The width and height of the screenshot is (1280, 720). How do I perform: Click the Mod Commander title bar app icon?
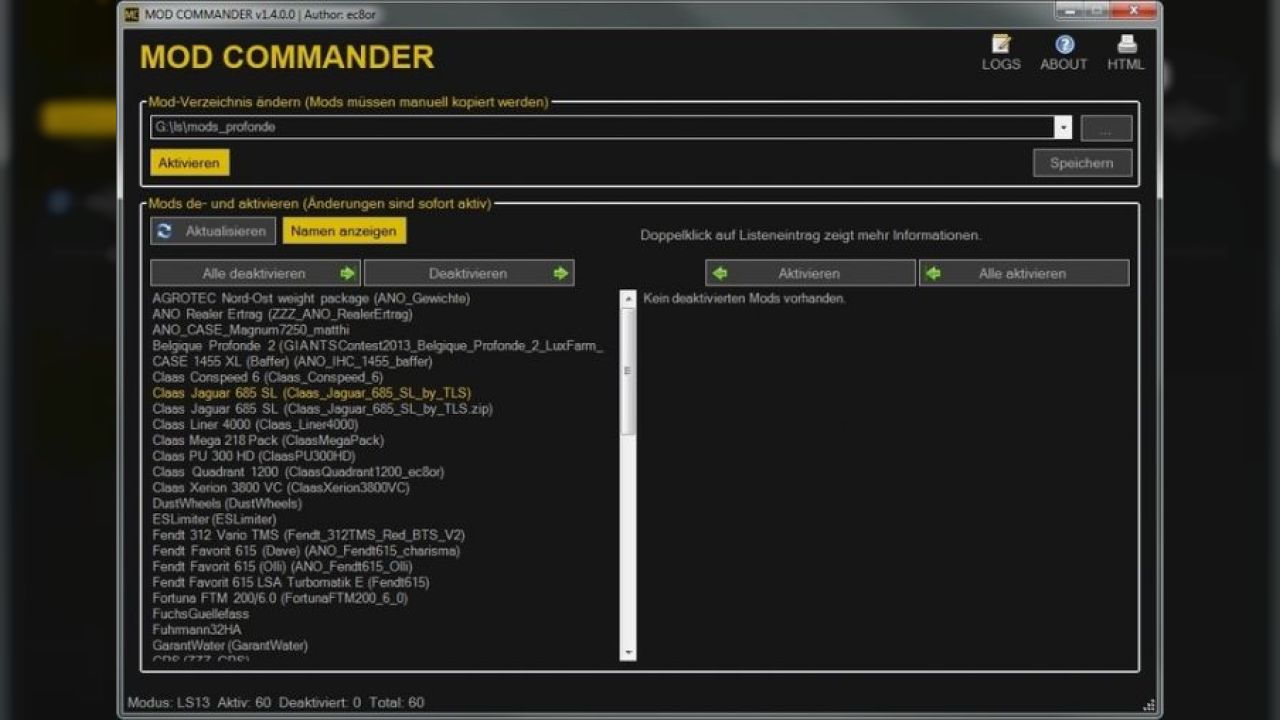coord(130,14)
